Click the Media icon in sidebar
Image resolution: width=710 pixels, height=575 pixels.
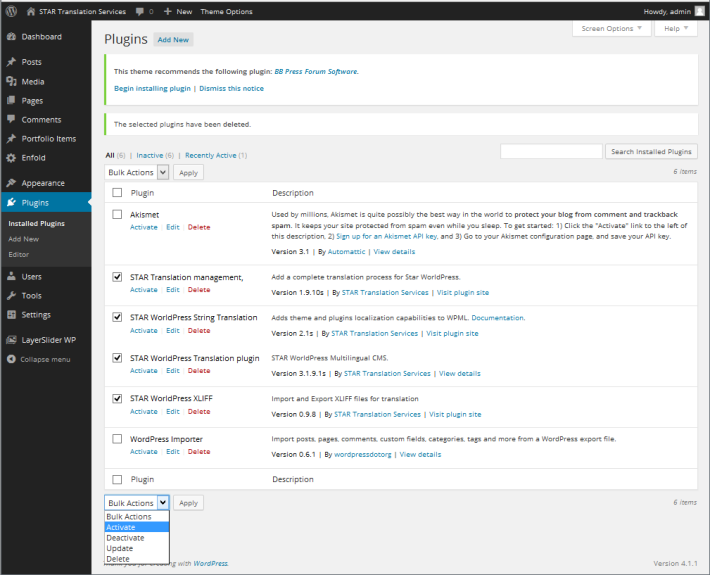coord(11,82)
